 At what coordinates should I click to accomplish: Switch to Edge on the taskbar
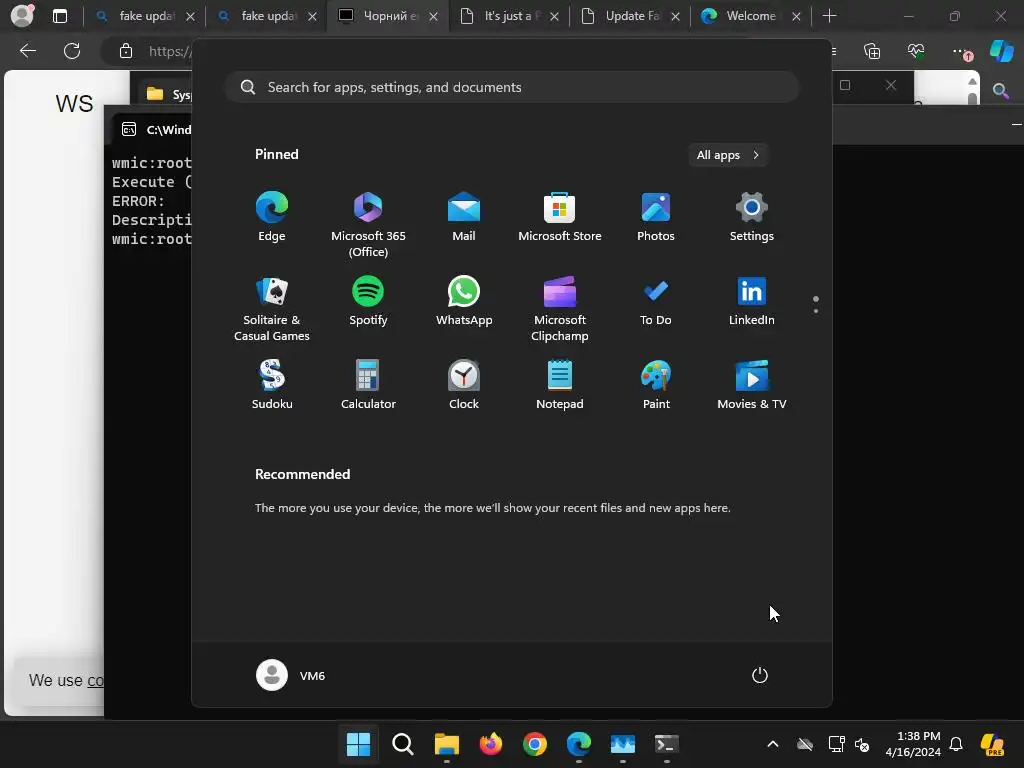(579, 744)
